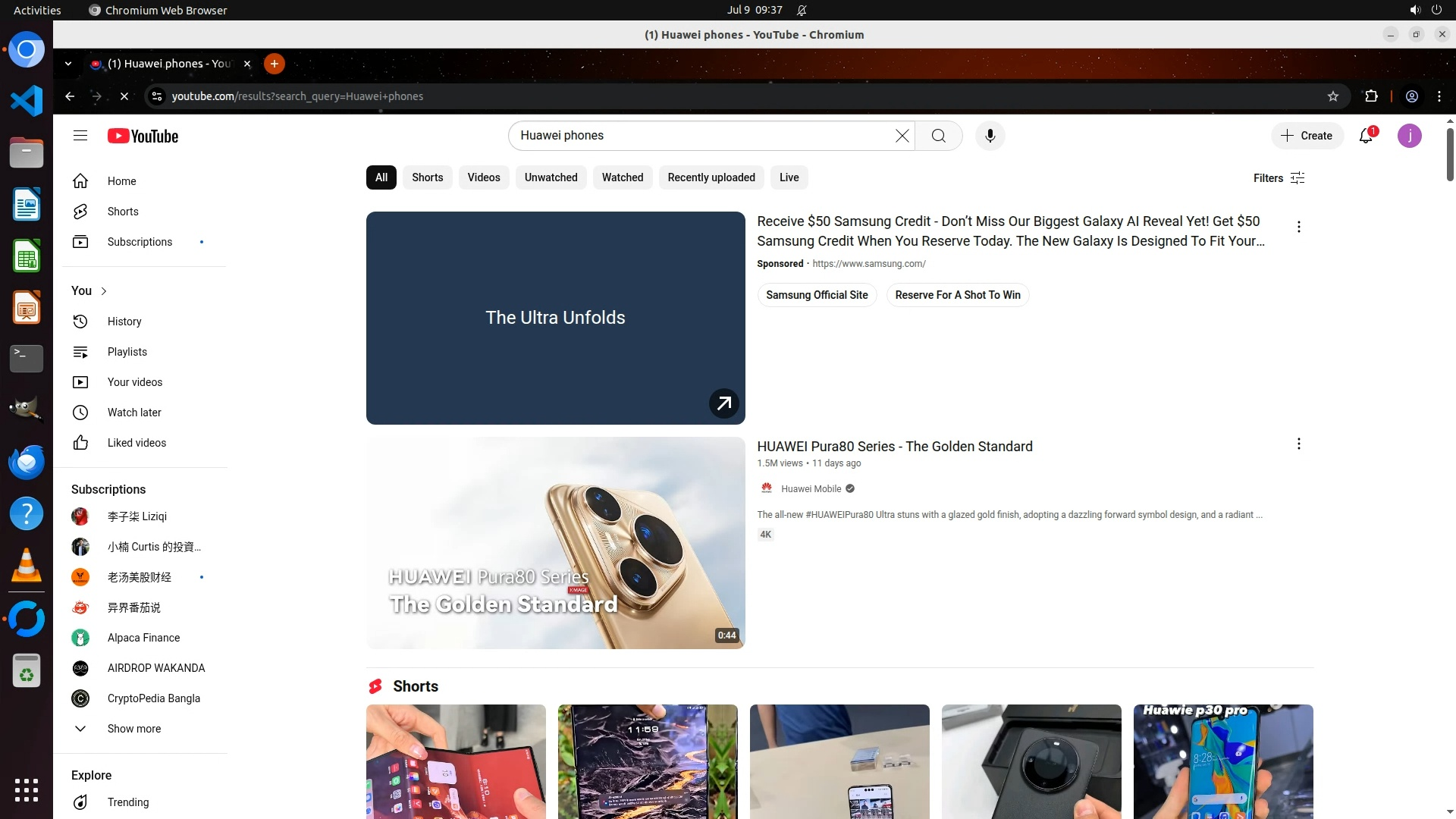Bookmark this page with star icon
1456x819 pixels.
click(1333, 96)
